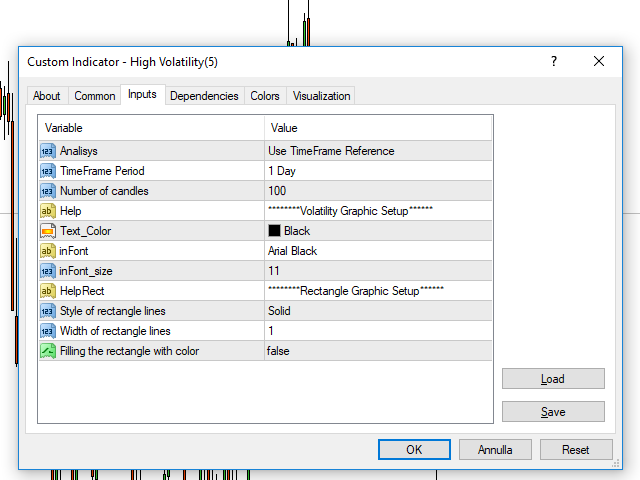Screen dimensions: 640x480
Task: Click the type icon next to TimeFrame Period
Action: [47, 171]
